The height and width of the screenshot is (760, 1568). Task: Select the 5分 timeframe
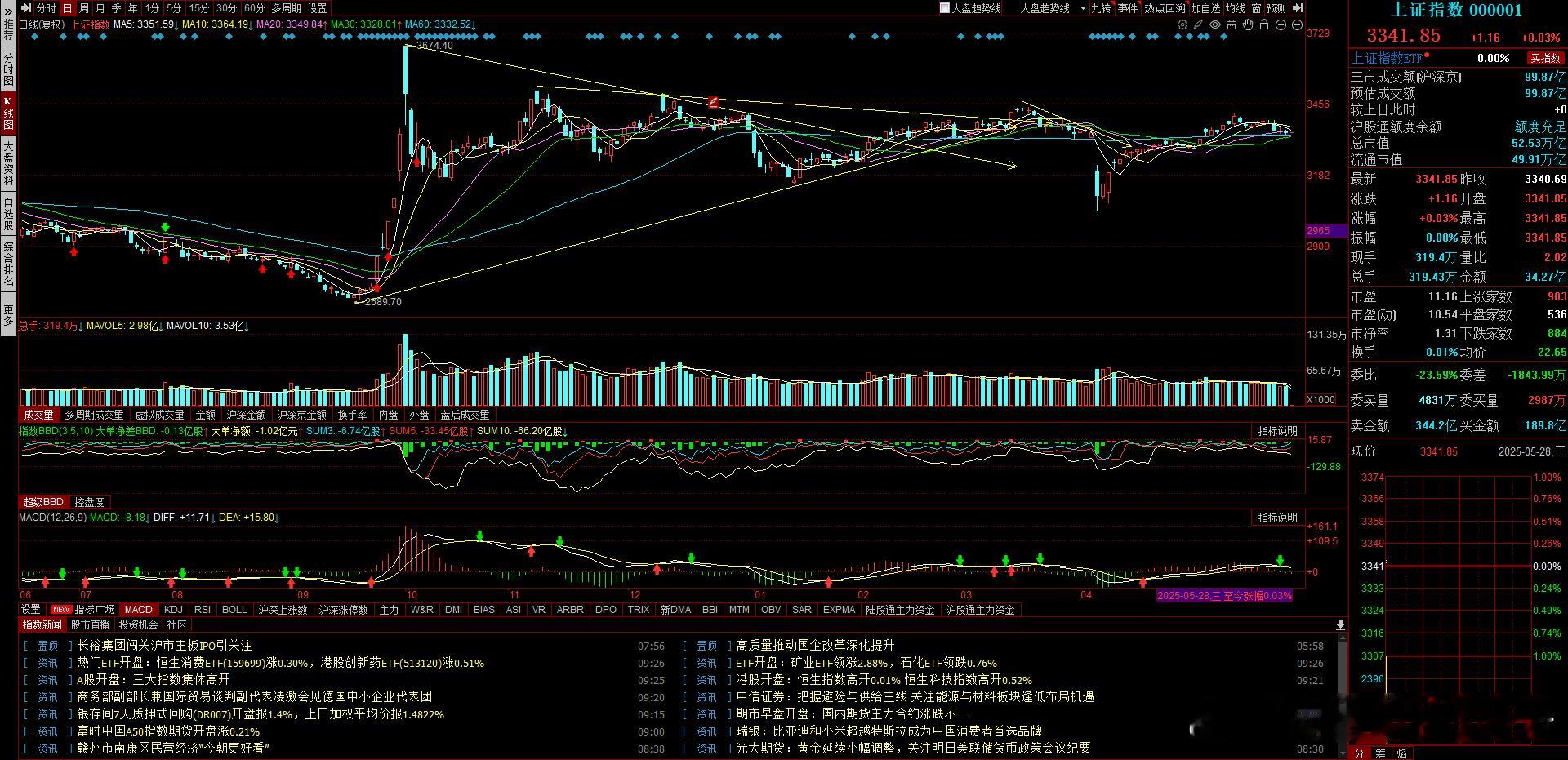pos(174,8)
